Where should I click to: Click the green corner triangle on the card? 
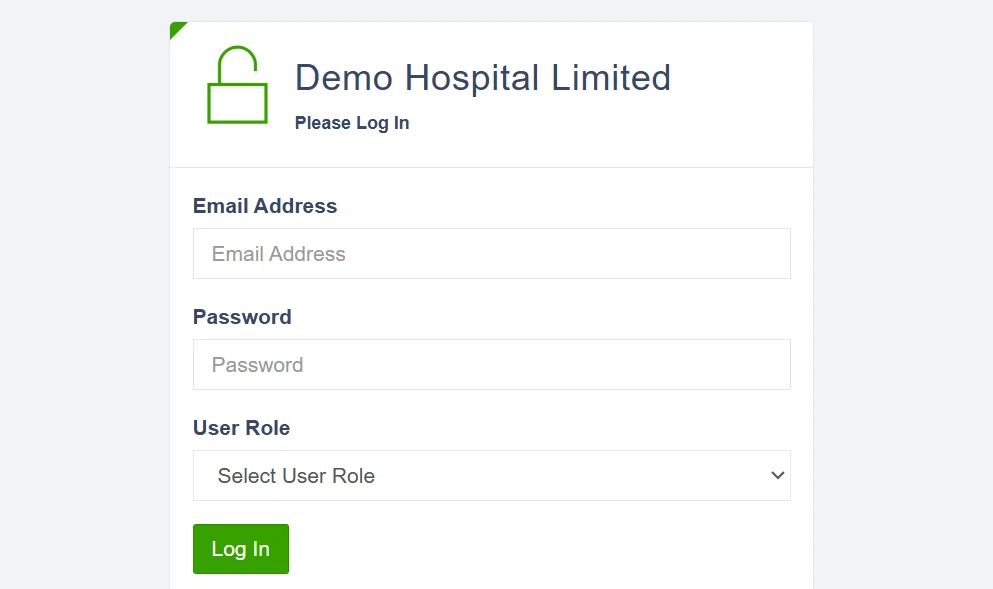tap(176, 28)
